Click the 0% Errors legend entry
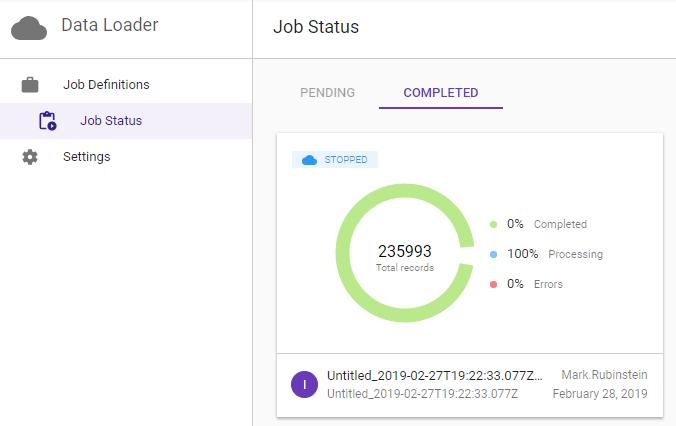Image resolution: width=676 pixels, height=426 pixels. (x=526, y=284)
